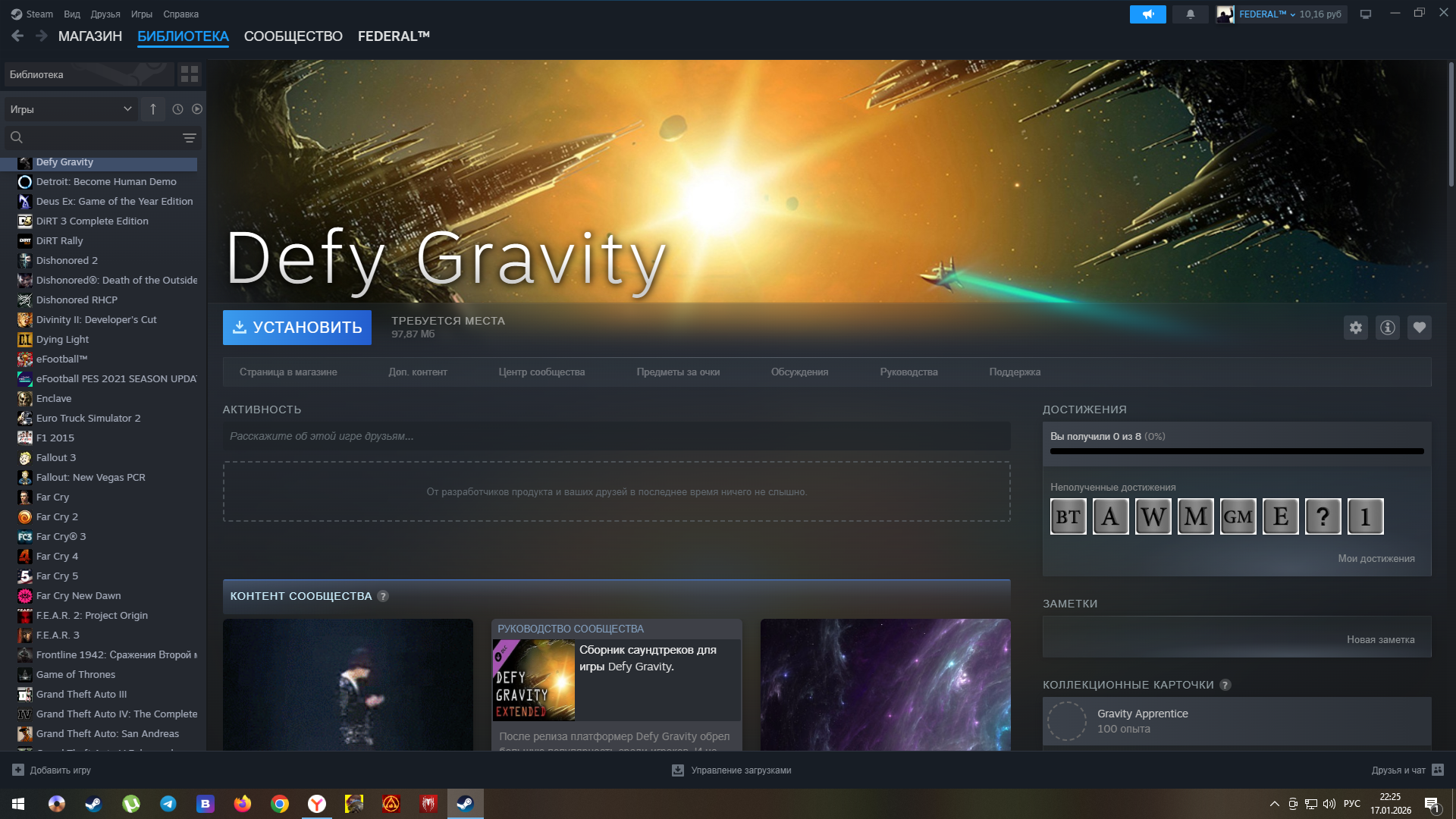The image size is (1456, 819).
Task: Click the announcements megaphone icon
Action: click(1147, 14)
